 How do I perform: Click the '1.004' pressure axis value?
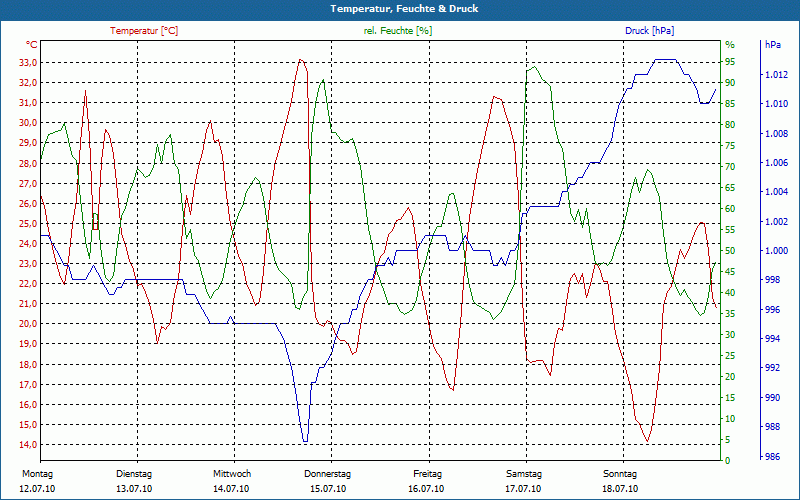[776, 192]
